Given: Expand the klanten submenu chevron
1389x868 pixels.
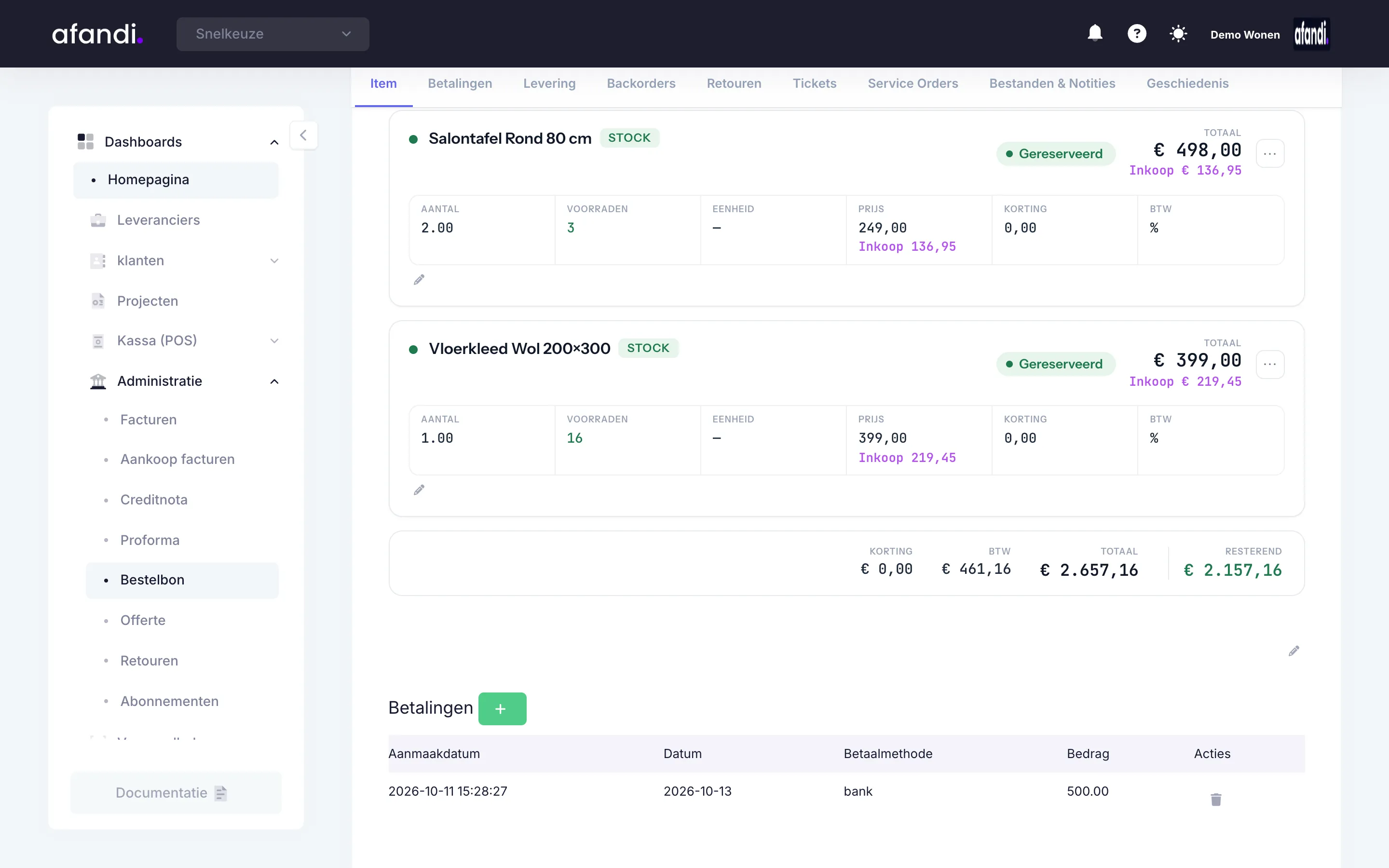Looking at the screenshot, I should click(274, 260).
